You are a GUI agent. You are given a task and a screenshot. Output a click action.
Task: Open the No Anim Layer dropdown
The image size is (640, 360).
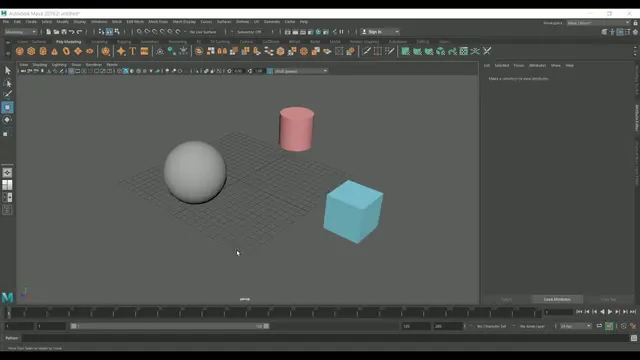click(x=532, y=327)
